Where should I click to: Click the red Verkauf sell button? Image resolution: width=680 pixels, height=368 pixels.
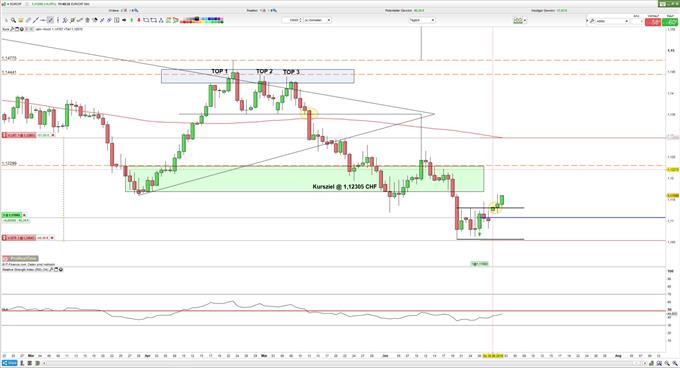pyautogui.click(x=653, y=22)
